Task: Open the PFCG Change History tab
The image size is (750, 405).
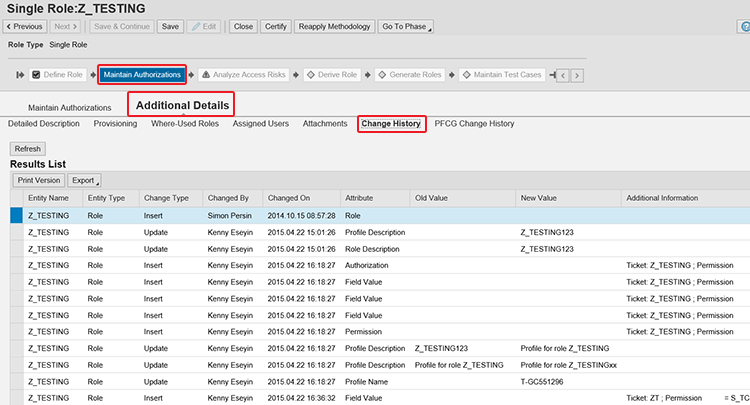Action: (474, 124)
